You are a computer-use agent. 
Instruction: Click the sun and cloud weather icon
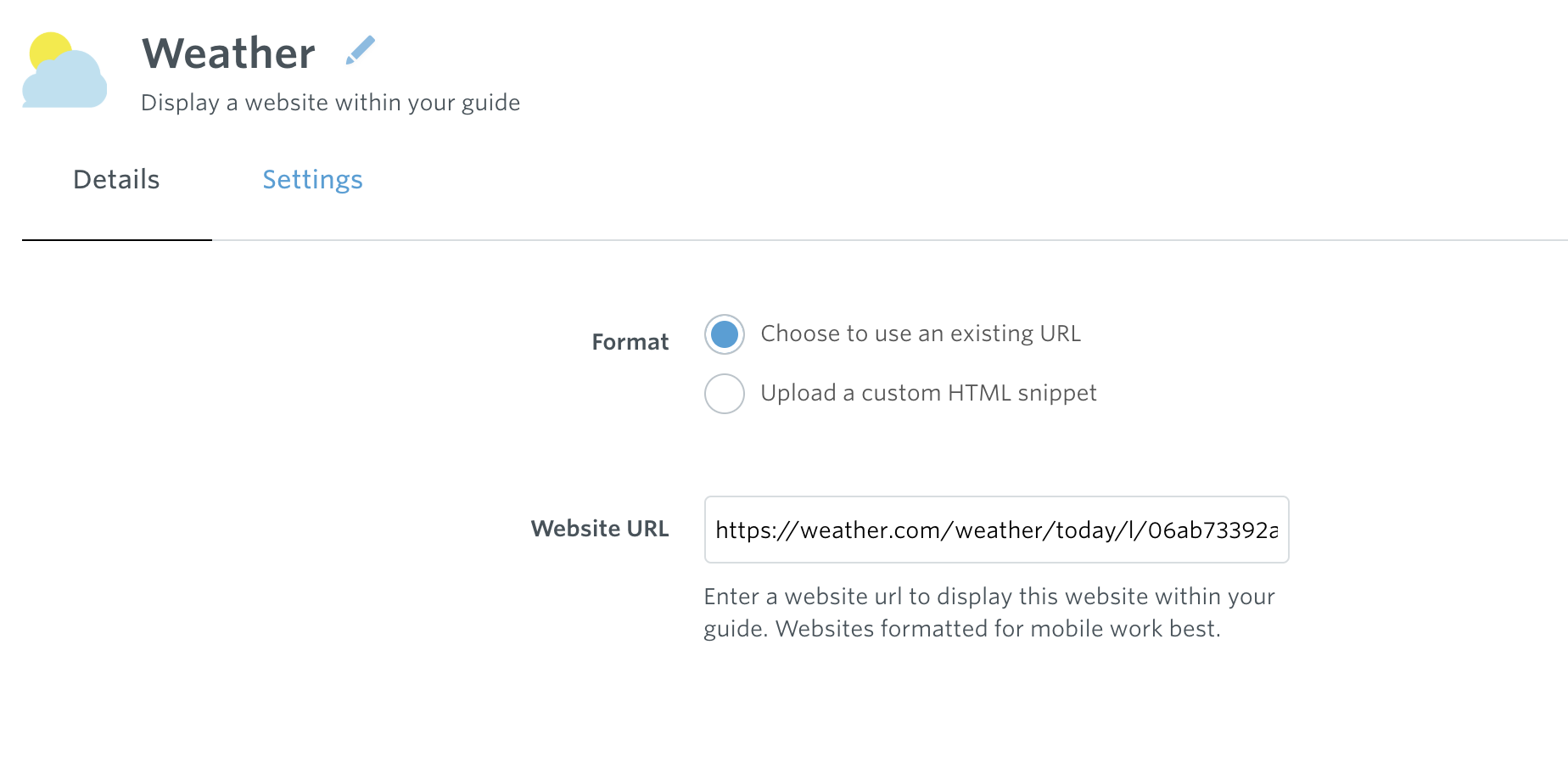click(64, 70)
